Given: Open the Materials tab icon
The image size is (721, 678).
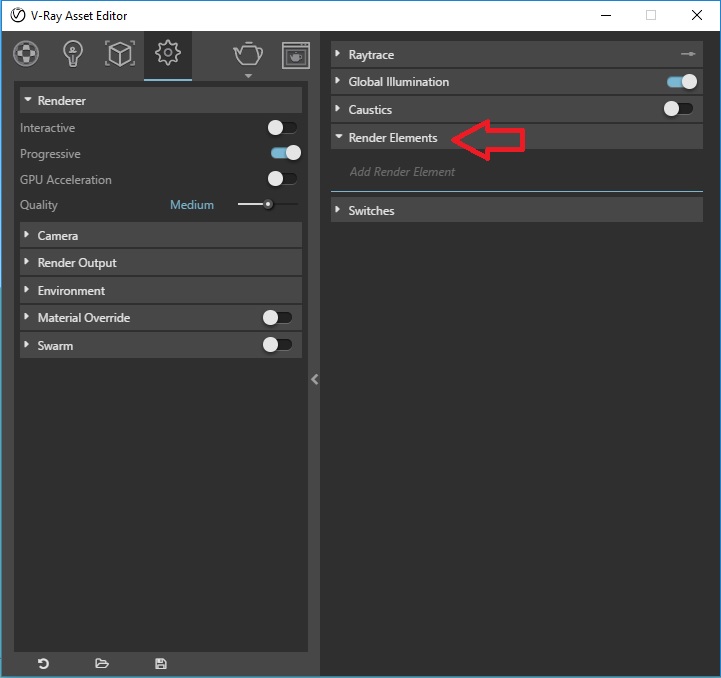Looking at the screenshot, I should (x=26, y=54).
